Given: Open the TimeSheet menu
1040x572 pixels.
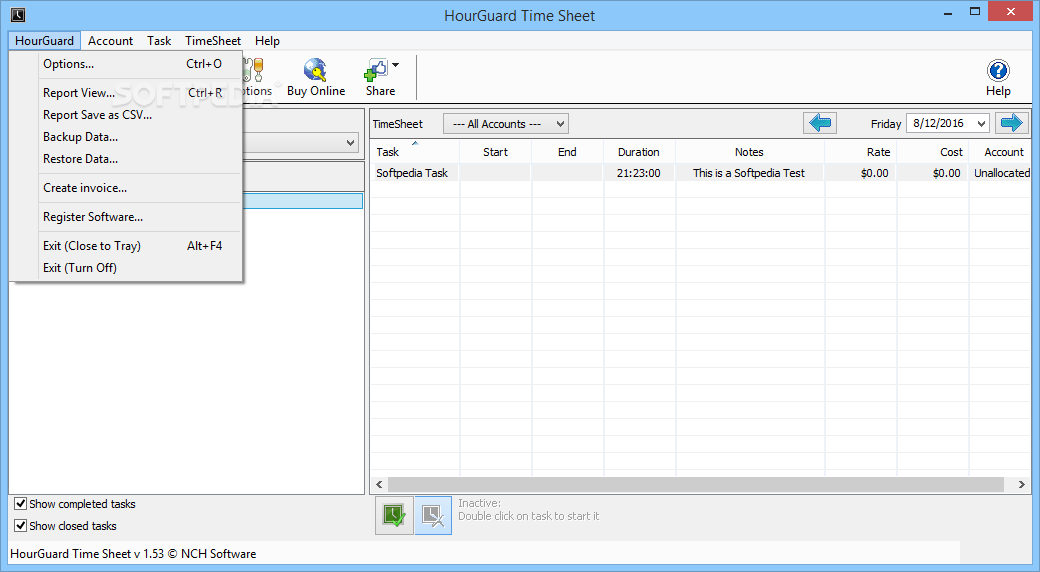Looking at the screenshot, I should coord(213,40).
